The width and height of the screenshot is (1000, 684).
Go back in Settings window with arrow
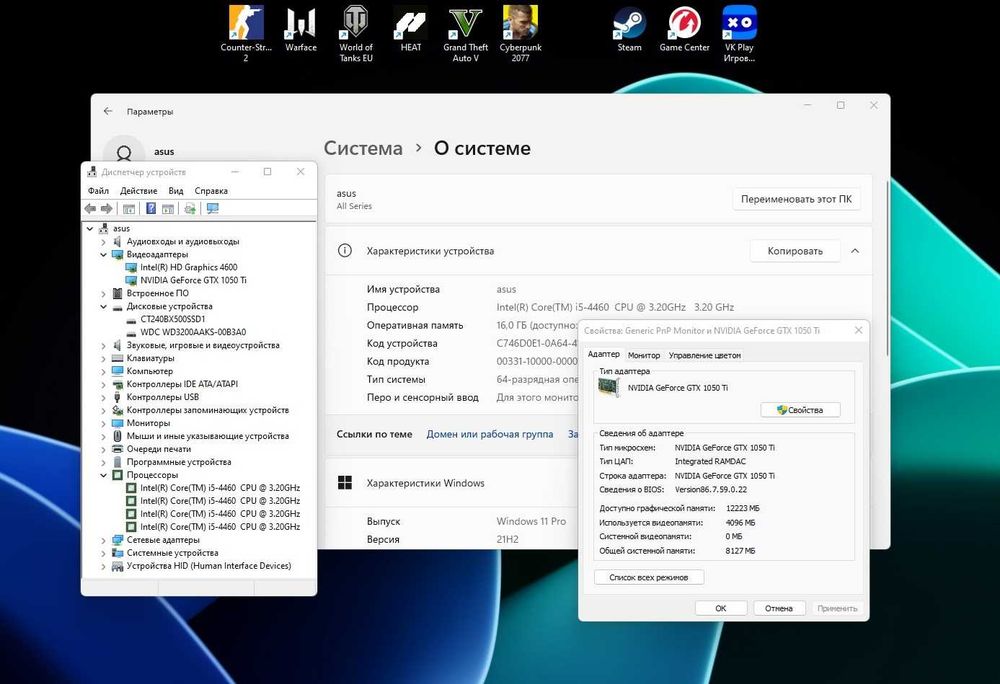[x=108, y=111]
